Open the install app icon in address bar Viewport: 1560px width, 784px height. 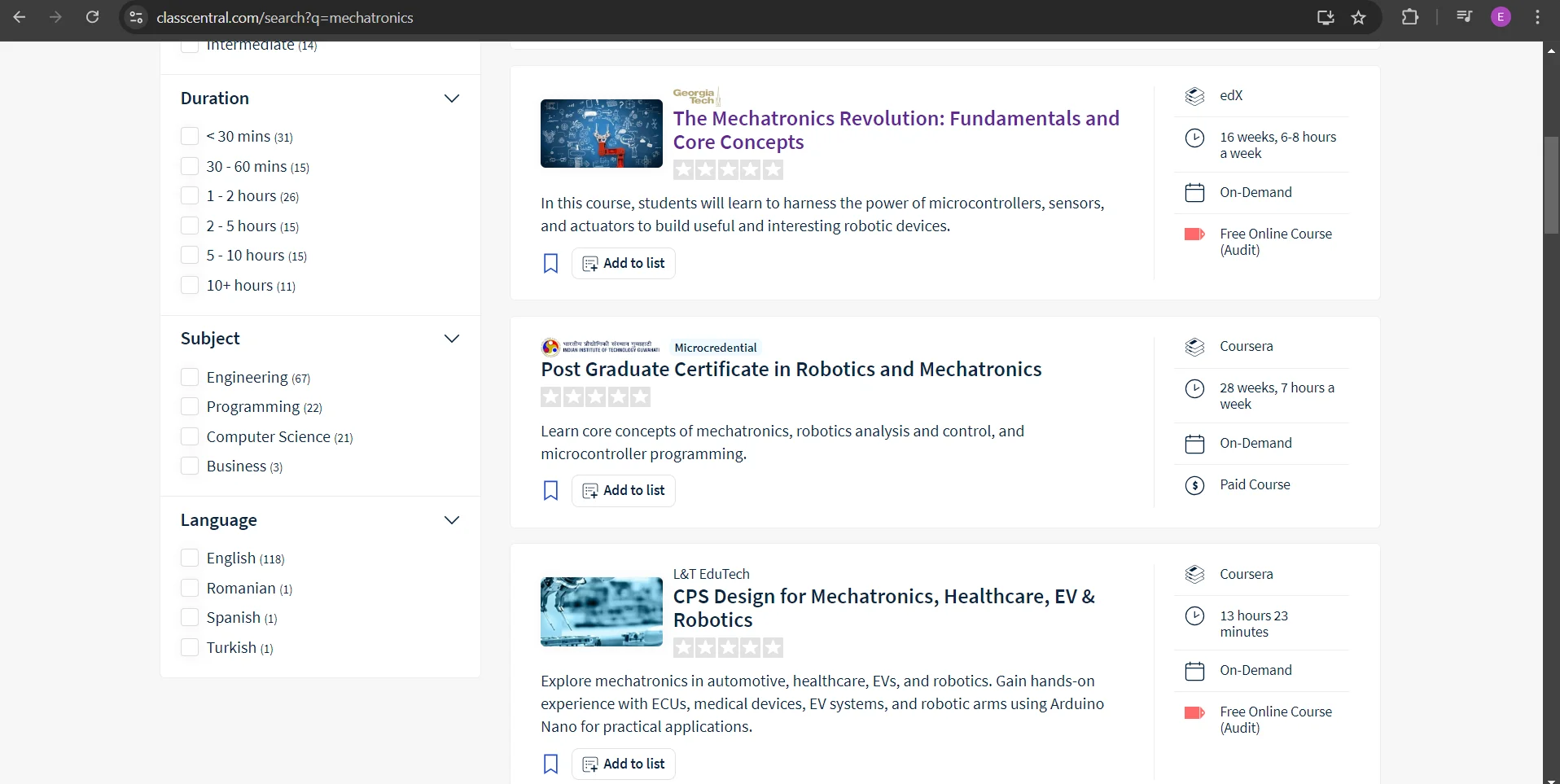coord(1326,17)
